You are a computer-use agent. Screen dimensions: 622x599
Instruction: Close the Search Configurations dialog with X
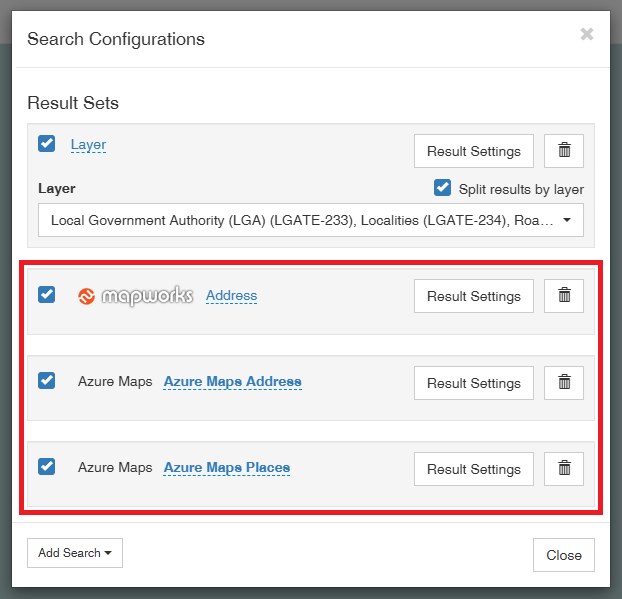tap(587, 34)
